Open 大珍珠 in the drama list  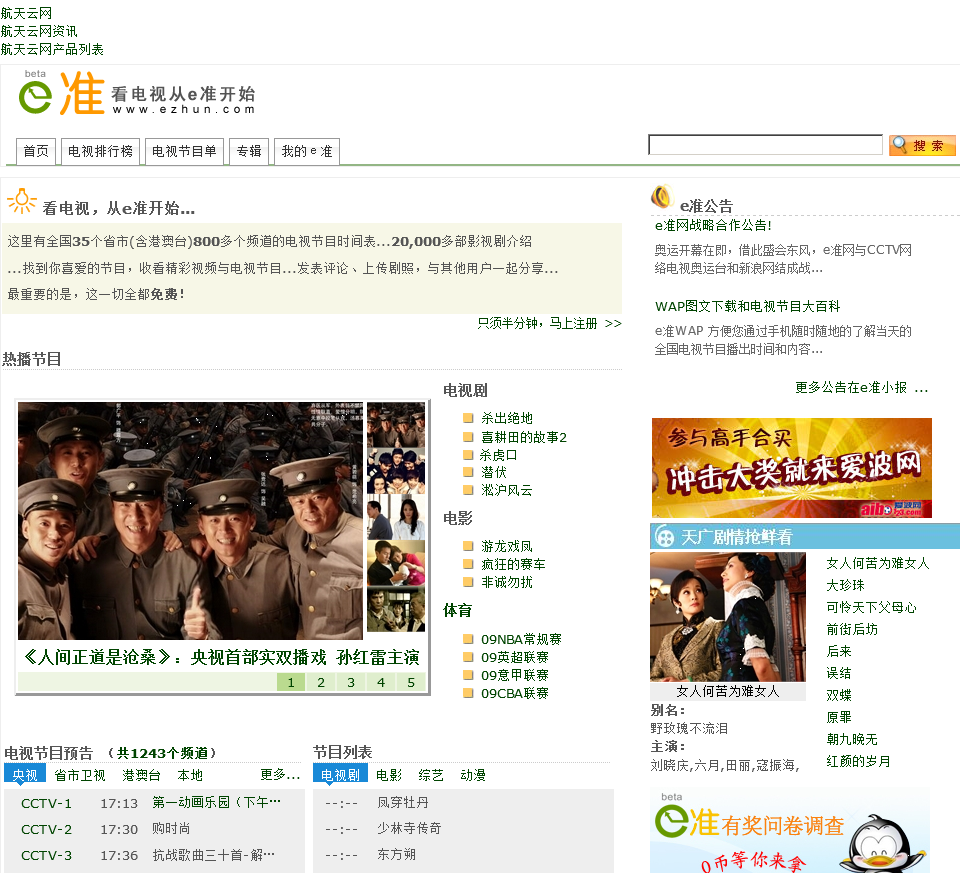846,585
